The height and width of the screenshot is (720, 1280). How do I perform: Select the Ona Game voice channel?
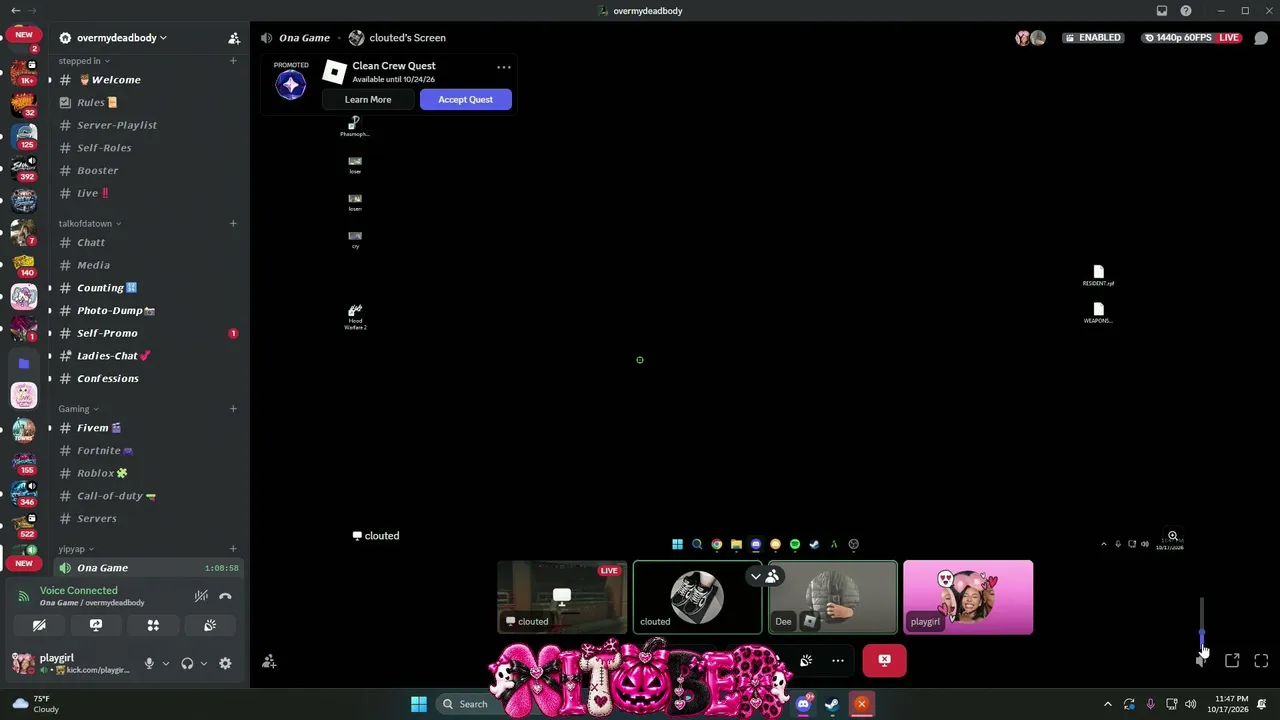(x=148, y=568)
